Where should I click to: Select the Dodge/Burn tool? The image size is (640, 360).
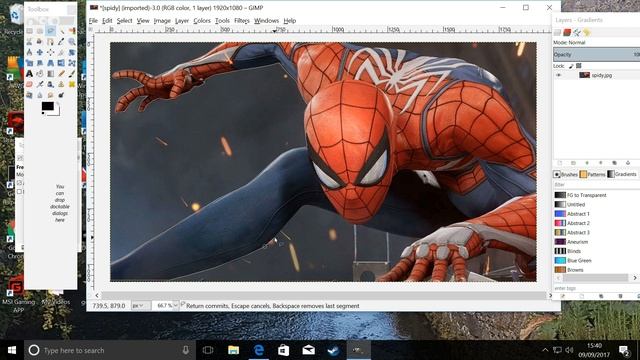tap(61, 95)
